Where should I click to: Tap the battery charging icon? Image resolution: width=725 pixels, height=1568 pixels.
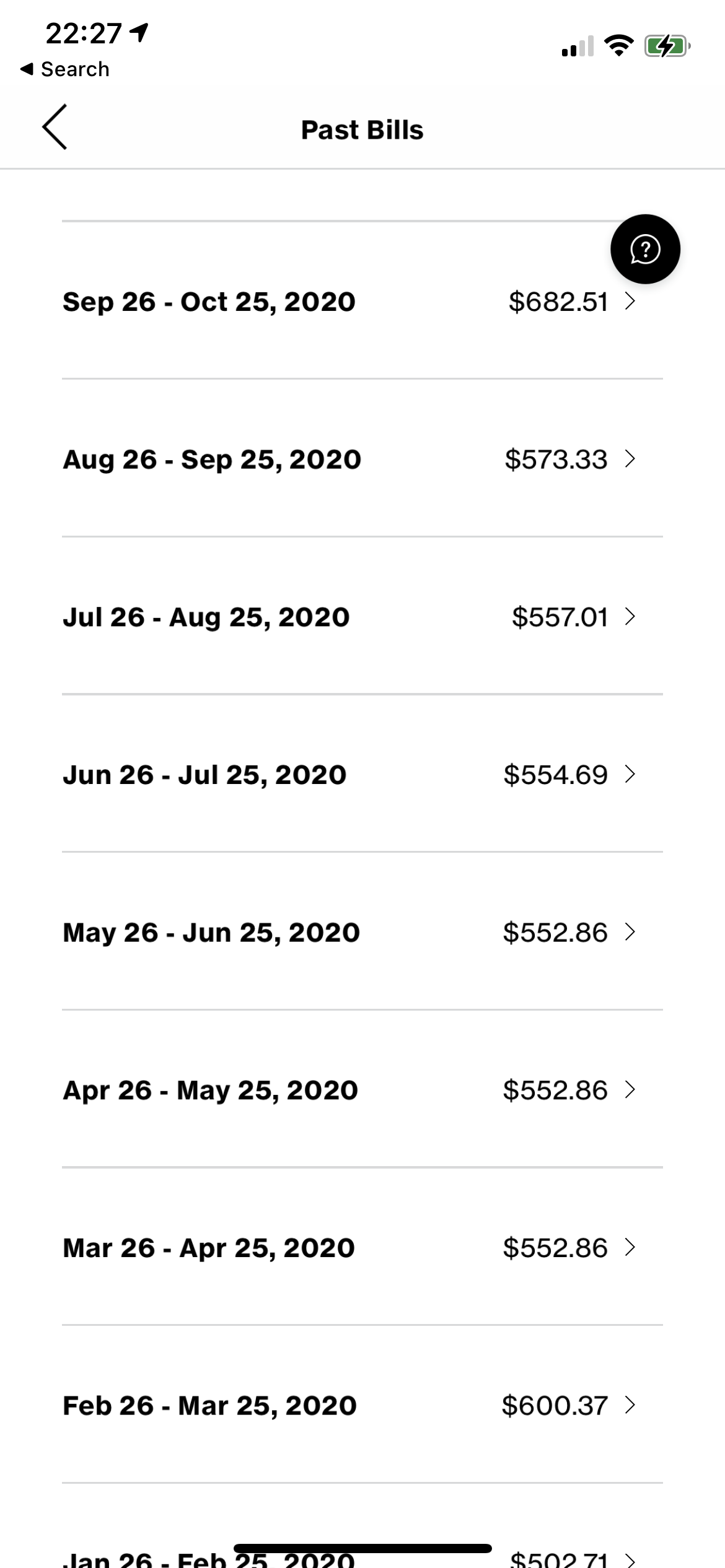(667, 46)
